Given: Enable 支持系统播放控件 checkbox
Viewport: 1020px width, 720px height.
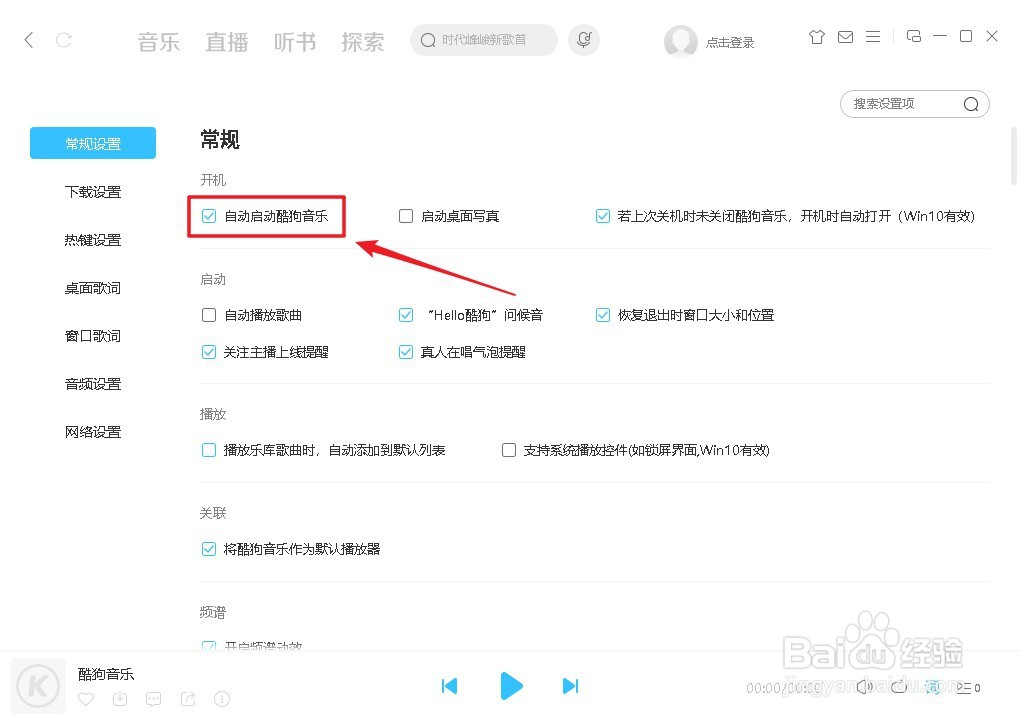Looking at the screenshot, I should [x=509, y=450].
